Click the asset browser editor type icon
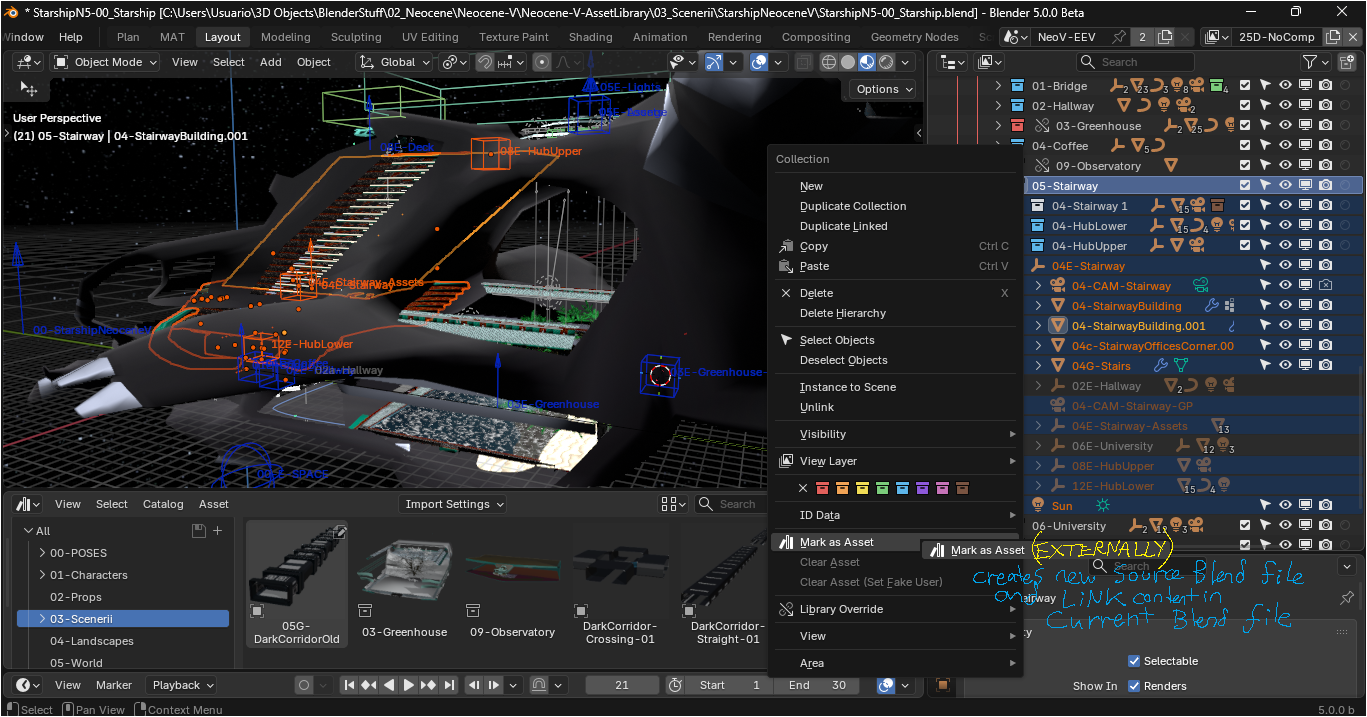The height and width of the screenshot is (717, 1367). click(x=27, y=504)
